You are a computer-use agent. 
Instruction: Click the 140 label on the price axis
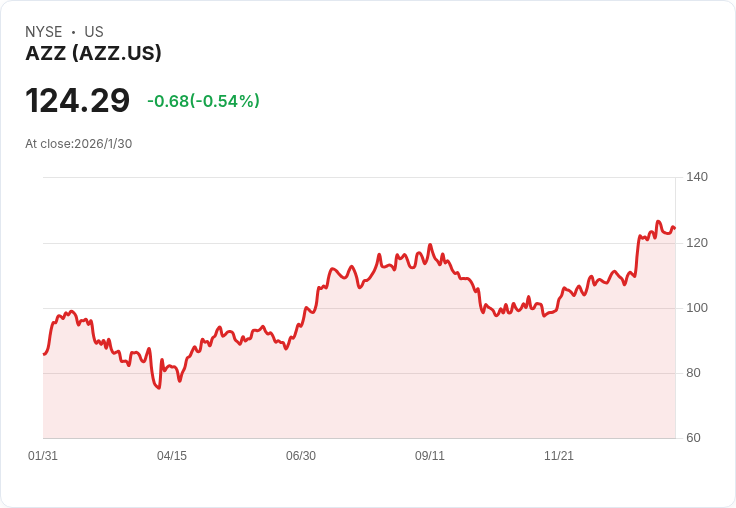pyautogui.click(x=697, y=177)
